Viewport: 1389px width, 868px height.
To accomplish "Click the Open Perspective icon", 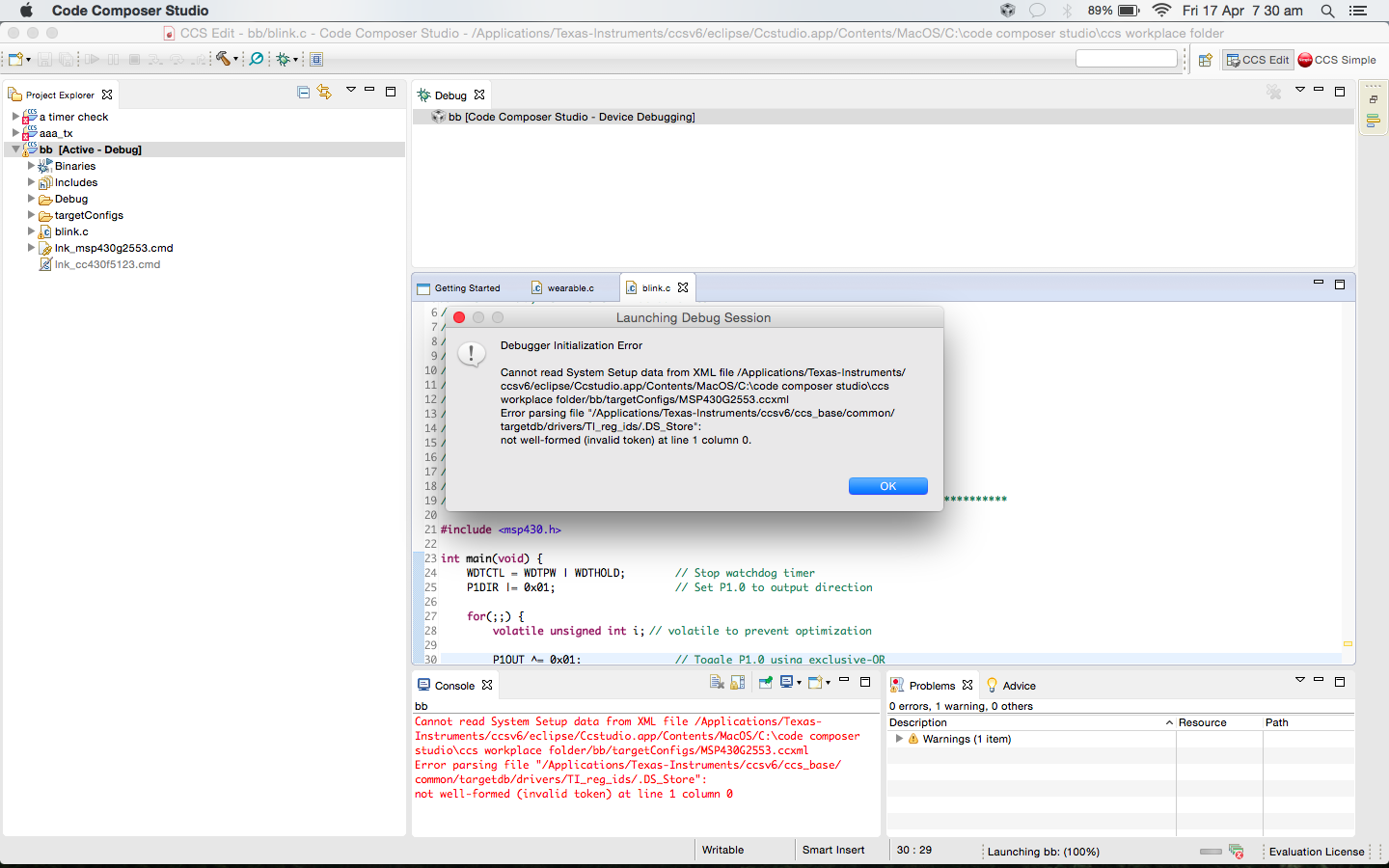I will (1205, 60).
